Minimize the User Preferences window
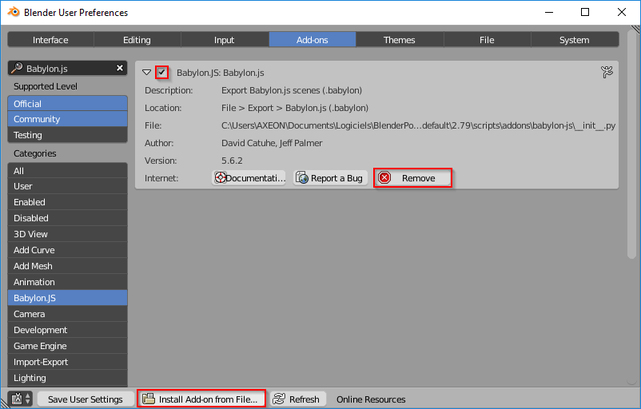The height and width of the screenshot is (409, 641). point(549,12)
